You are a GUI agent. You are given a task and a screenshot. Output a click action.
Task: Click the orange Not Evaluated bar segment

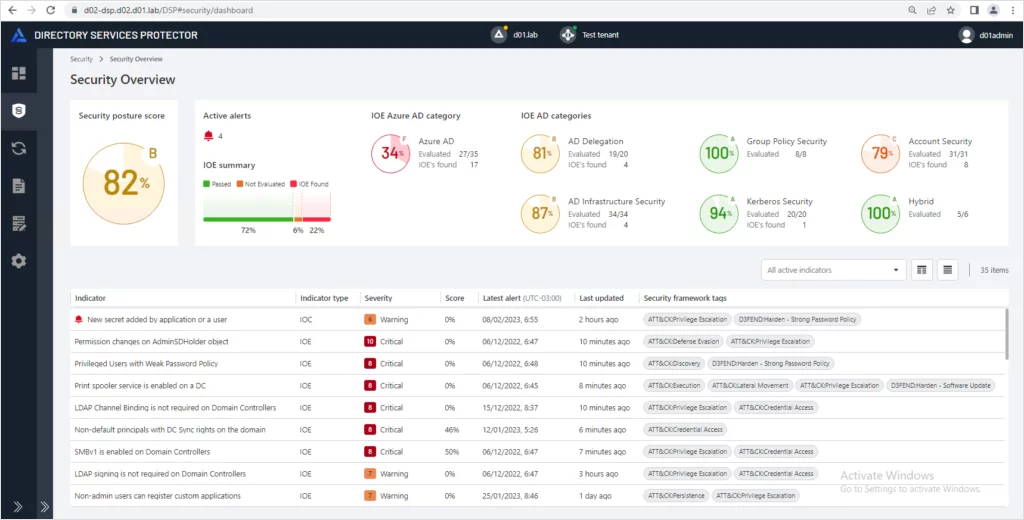(x=298, y=219)
